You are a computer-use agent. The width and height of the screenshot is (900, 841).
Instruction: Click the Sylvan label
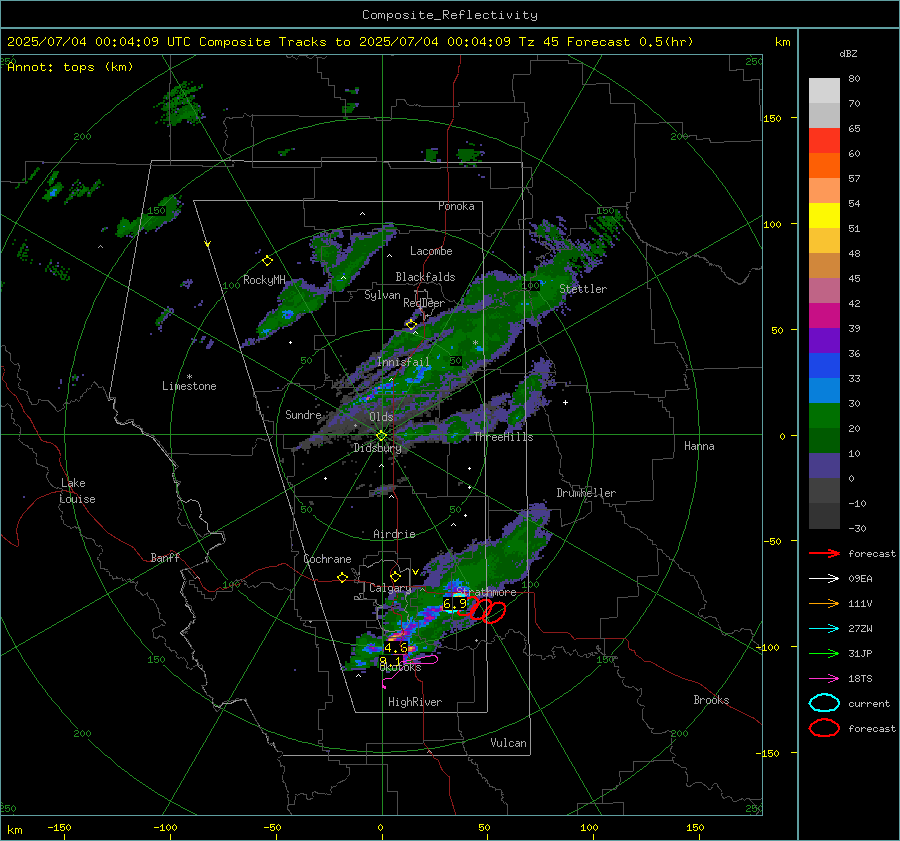pos(382,295)
